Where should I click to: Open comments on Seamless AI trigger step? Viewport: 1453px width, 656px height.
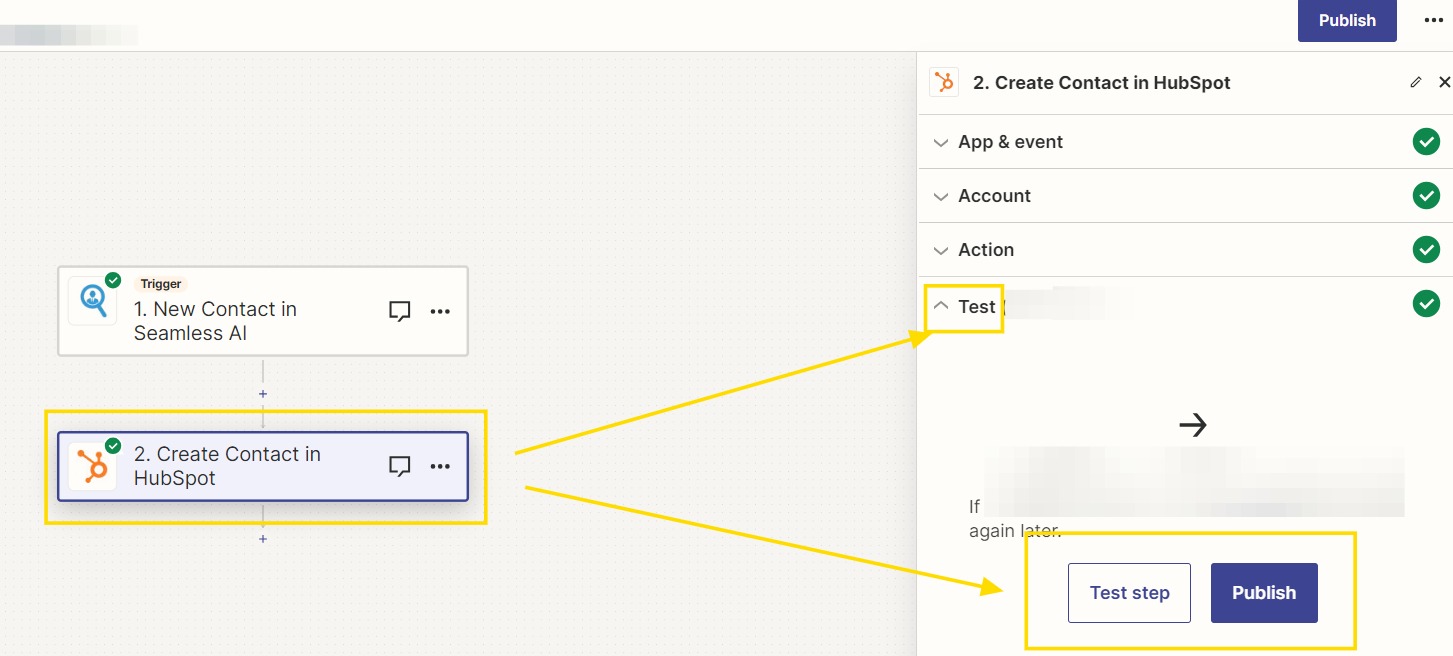[400, 311]
